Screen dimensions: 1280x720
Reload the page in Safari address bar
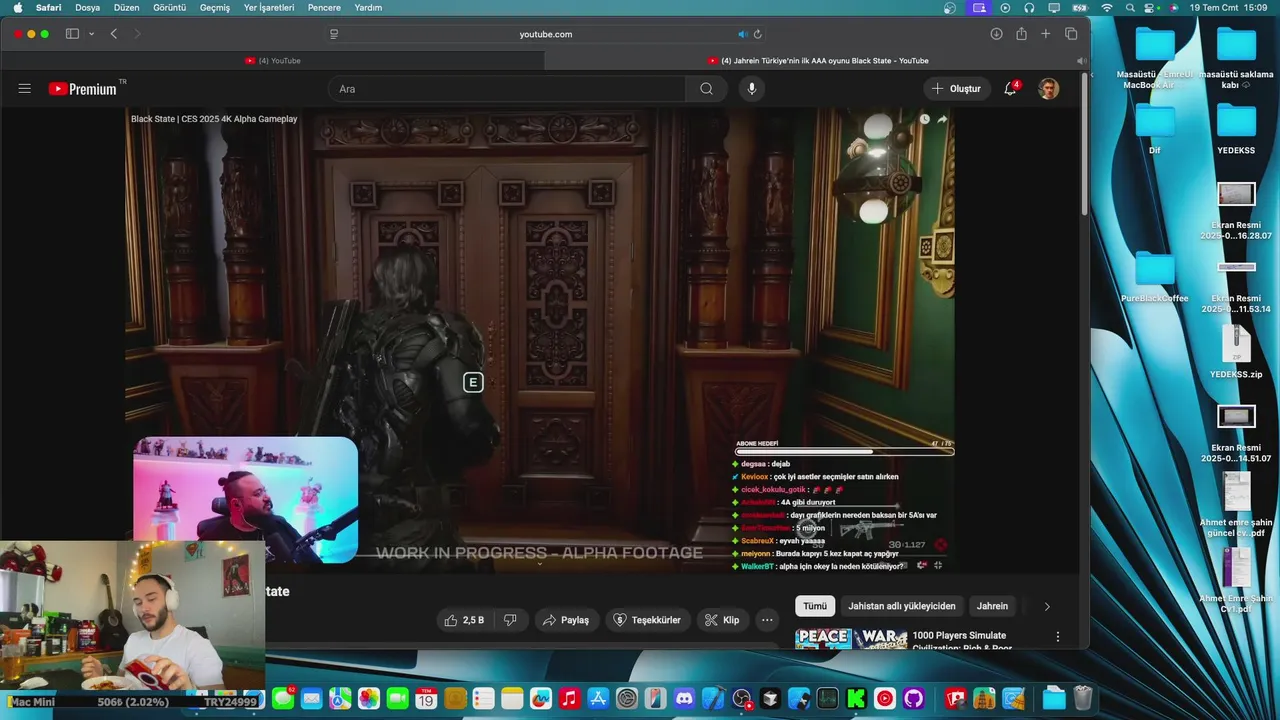coord(757,34)
